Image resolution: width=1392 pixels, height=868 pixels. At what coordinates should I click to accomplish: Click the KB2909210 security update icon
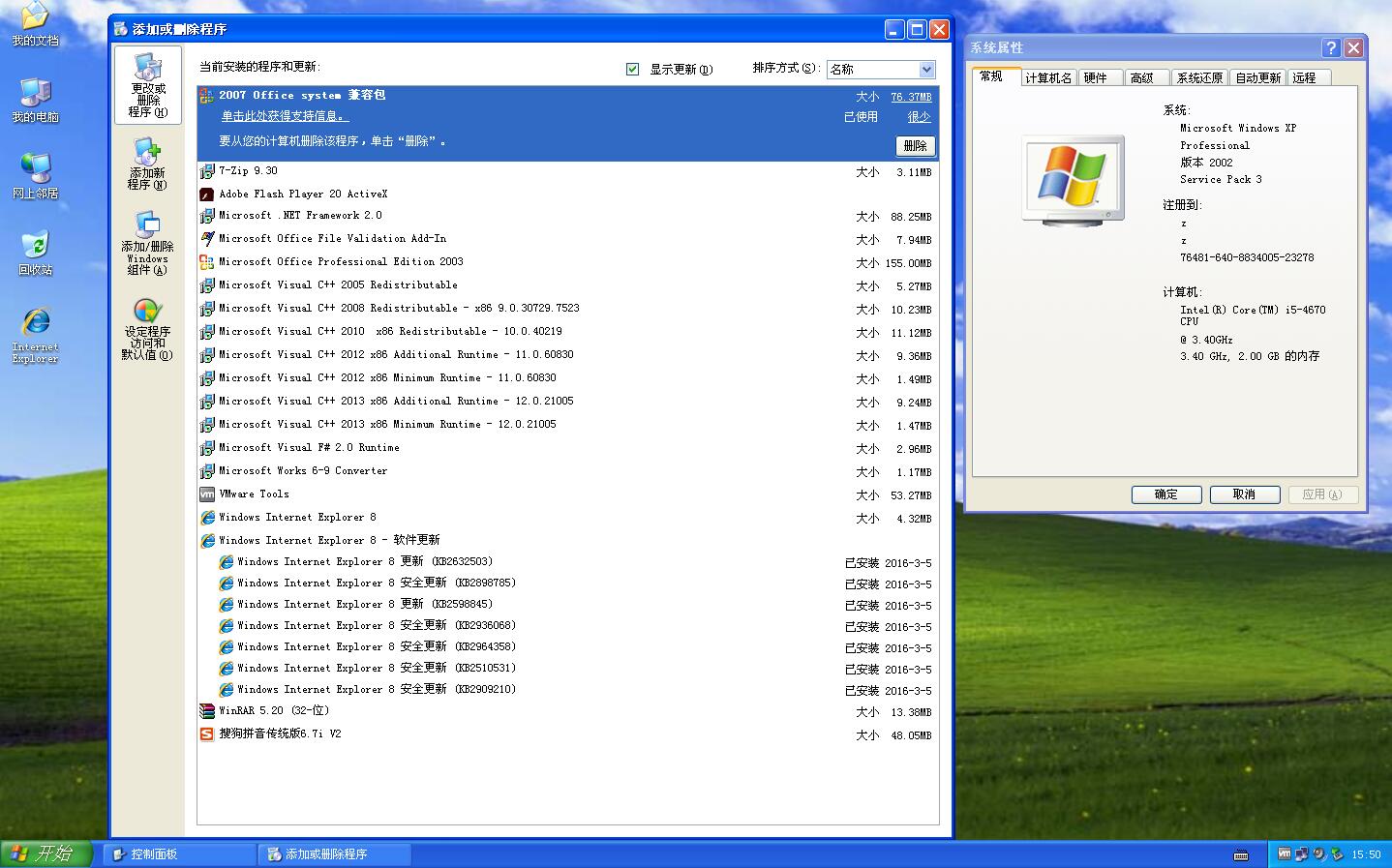[x=226, y=690]
